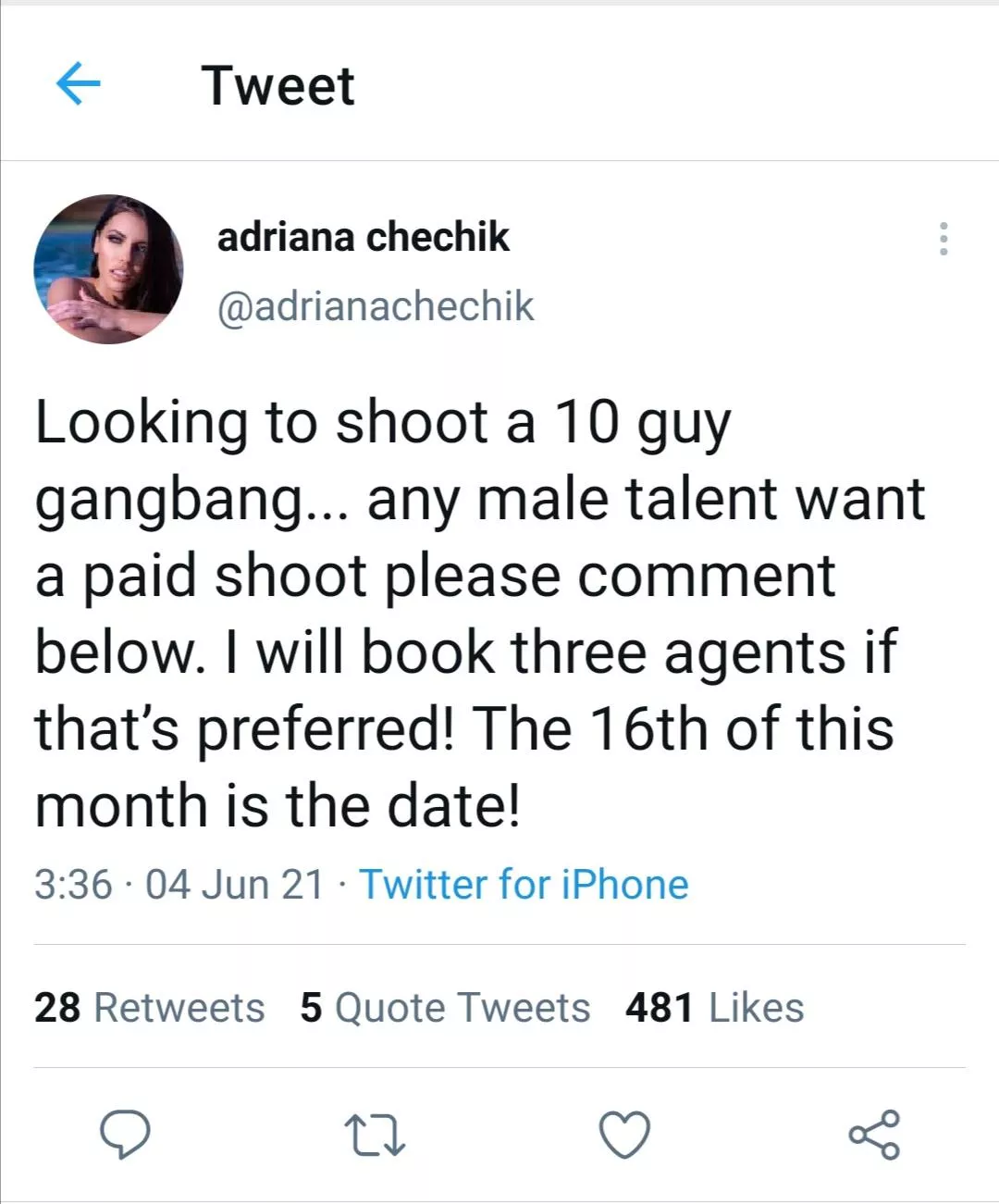This screenshot has height=1204, width=999.
Task: Like the tweet with heart icon
Action: pyautogui.click(x=625, y=1135)
